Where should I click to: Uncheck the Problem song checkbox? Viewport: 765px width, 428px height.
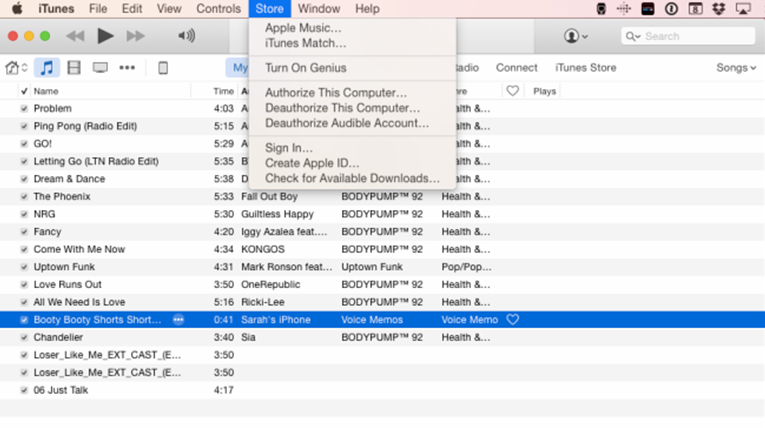pos(24,109)
